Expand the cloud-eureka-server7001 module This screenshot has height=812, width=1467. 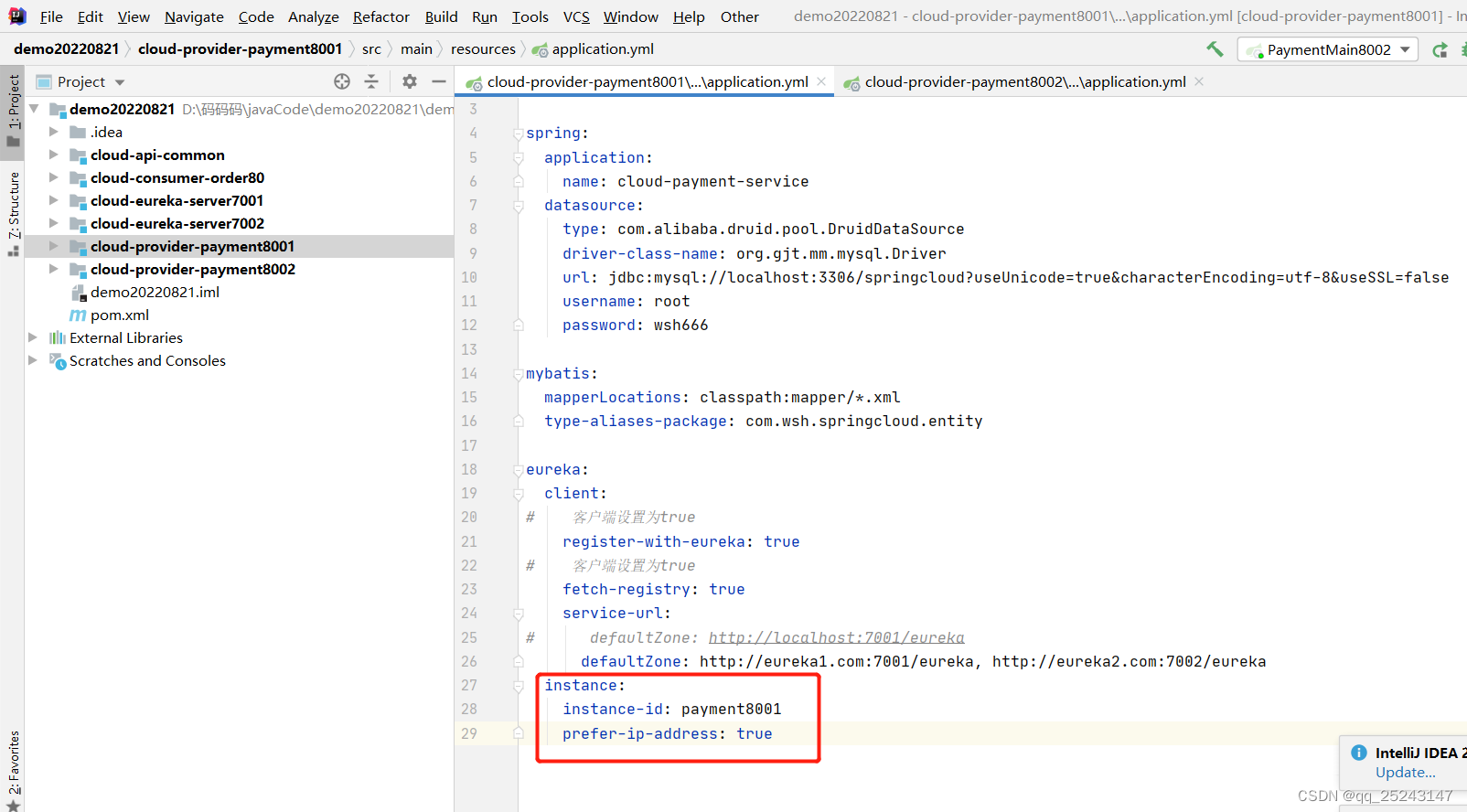(x=54, y=200)
